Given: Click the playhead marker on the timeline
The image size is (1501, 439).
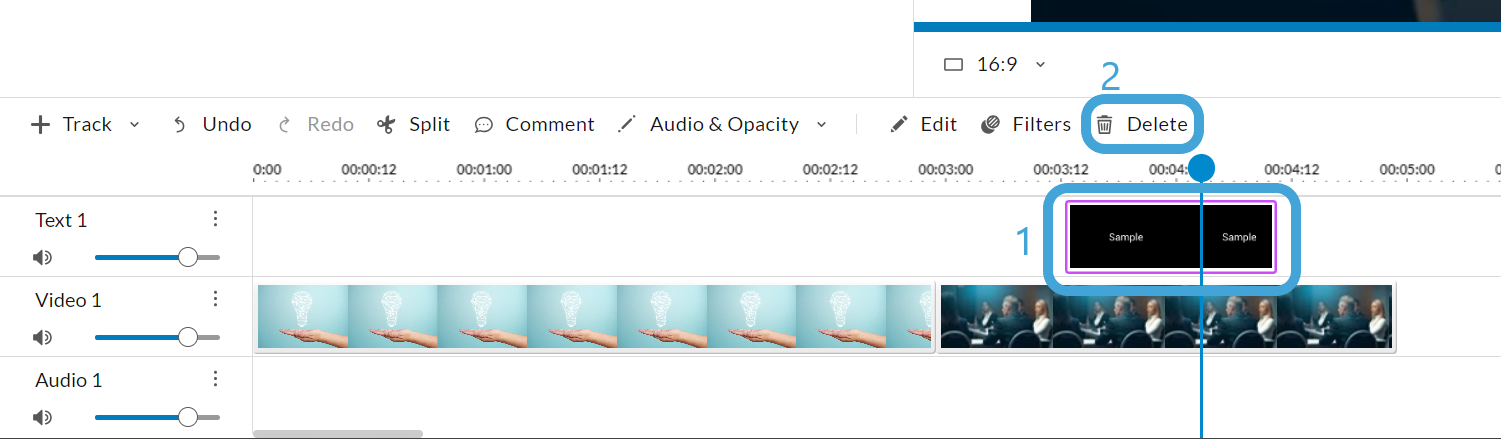Looking at the screenshot, I should click(x=1201, y=168).
